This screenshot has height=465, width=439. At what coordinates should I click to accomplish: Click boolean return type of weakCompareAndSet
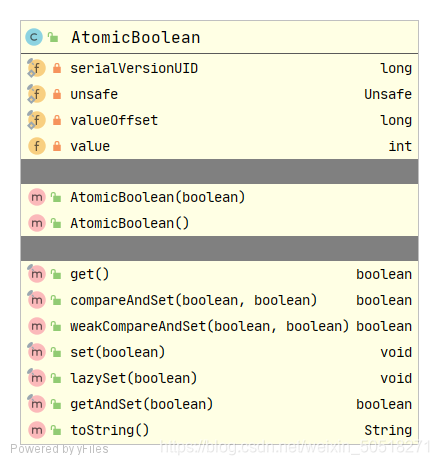point(384,326)
